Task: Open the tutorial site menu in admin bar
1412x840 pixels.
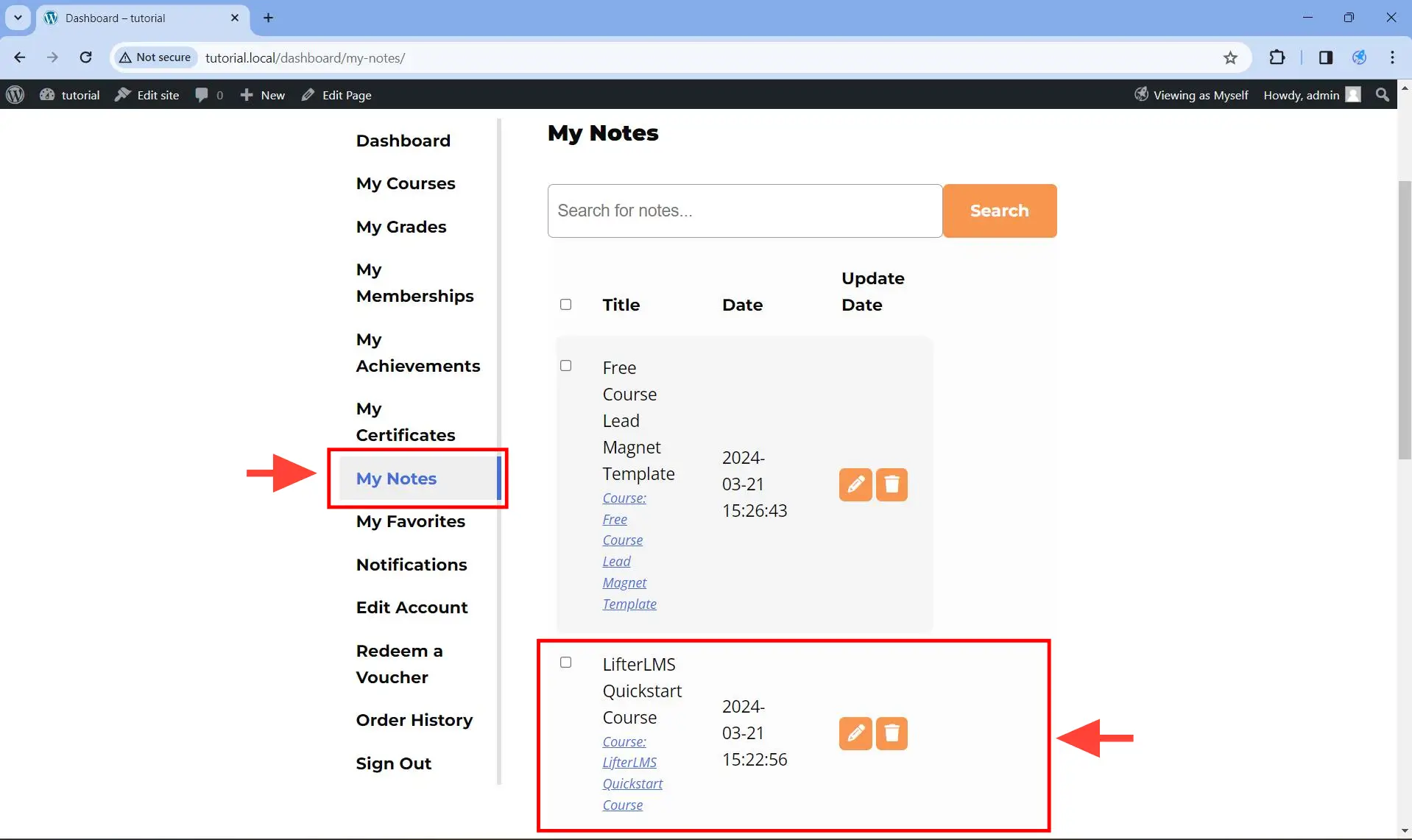Action: (70, 95)
